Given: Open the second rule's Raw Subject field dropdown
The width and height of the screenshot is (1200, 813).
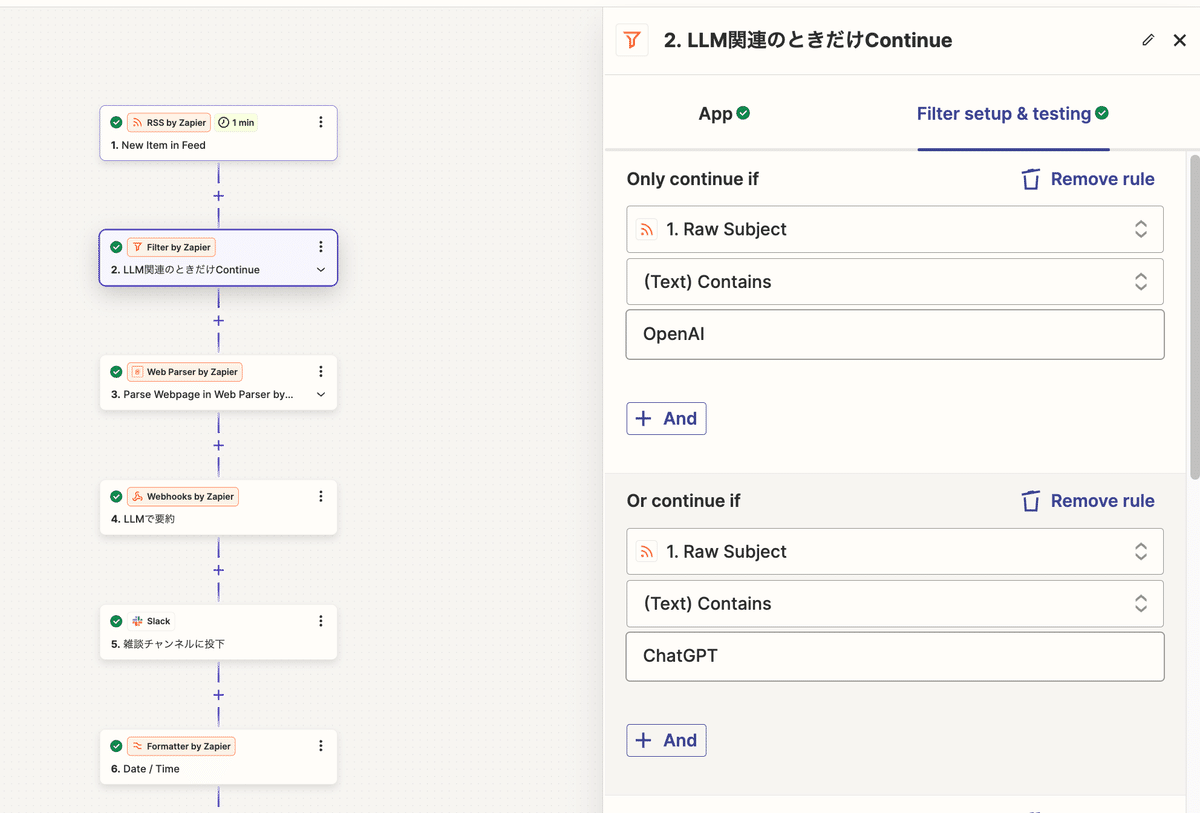Looking at the screenshot, I should pyautogui.click(x=895, y=551).
